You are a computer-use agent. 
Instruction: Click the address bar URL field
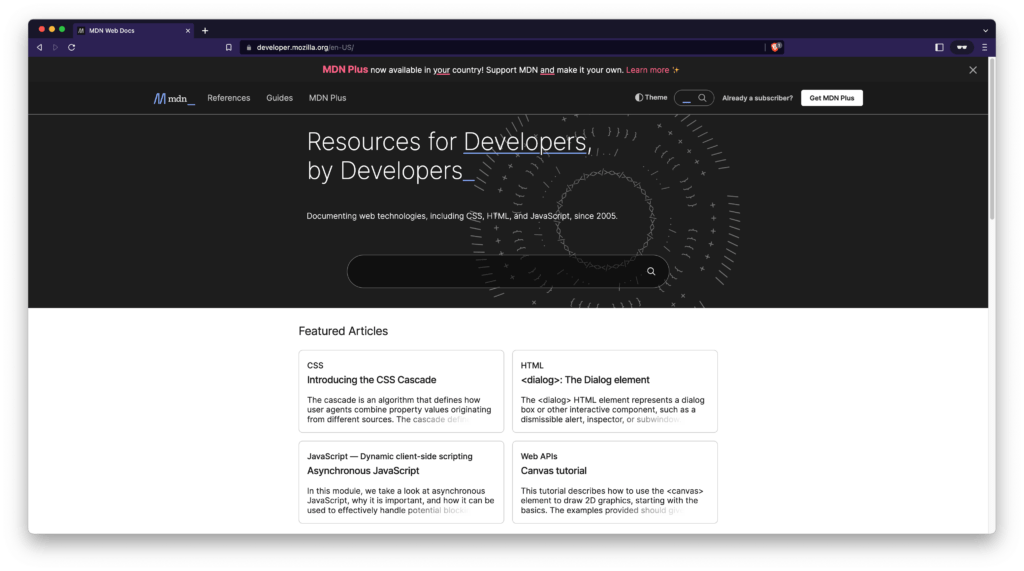[x=503, y=47]
